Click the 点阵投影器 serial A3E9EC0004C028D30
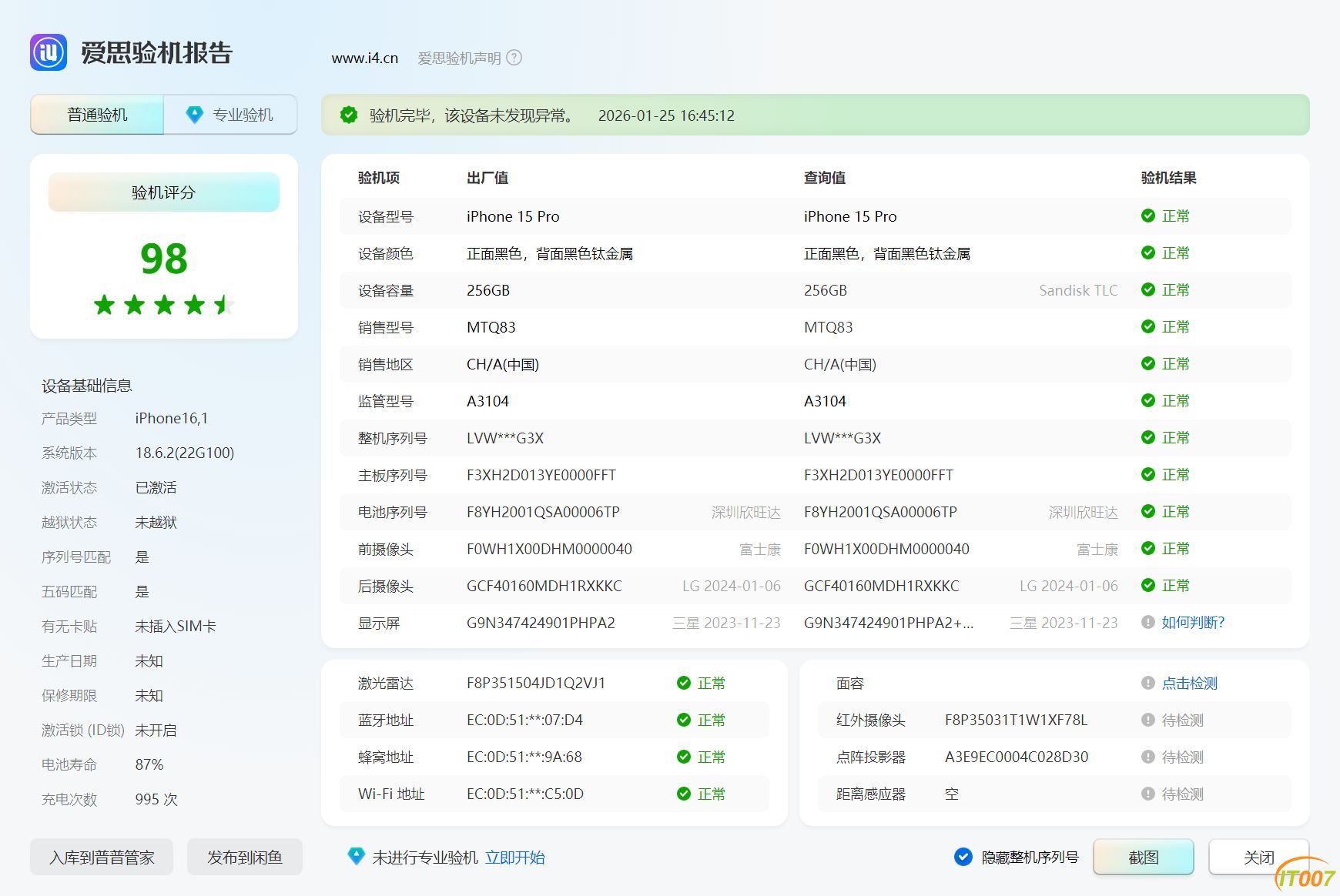The height and width of the screenshot is (896, 1340). 1017,757
